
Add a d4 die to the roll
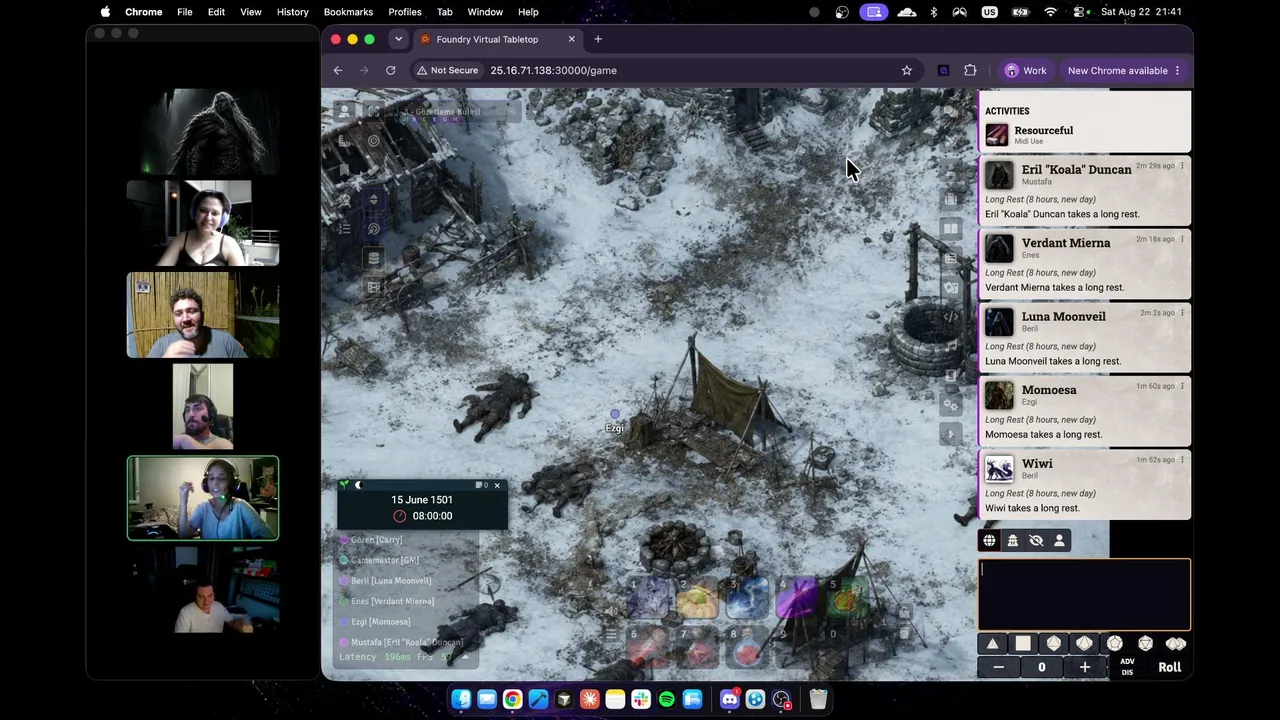click(x=992, y=644)
